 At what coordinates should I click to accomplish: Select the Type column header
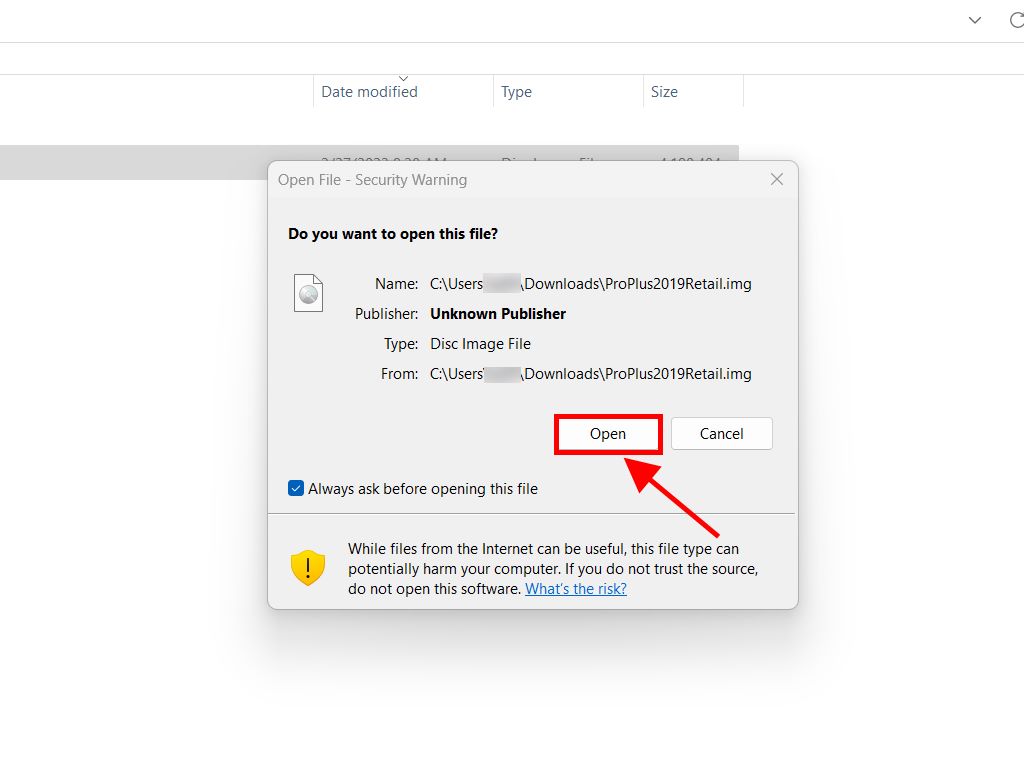pyautogui.click(x=516, y=91)
